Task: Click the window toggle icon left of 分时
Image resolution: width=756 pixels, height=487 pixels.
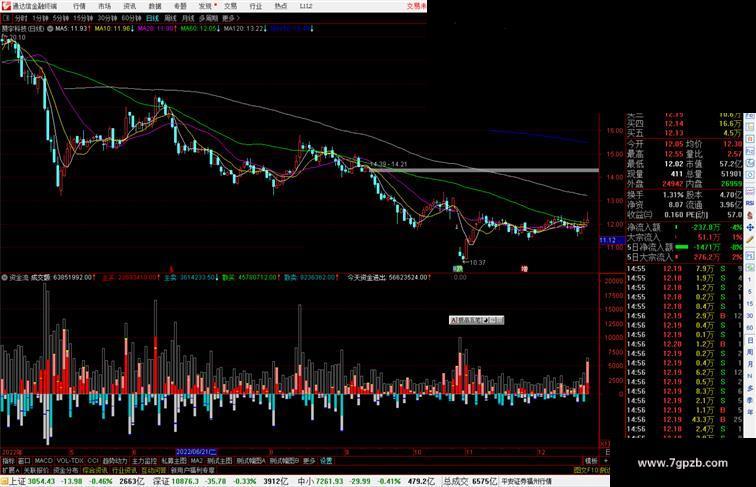Action: (6, 18)
